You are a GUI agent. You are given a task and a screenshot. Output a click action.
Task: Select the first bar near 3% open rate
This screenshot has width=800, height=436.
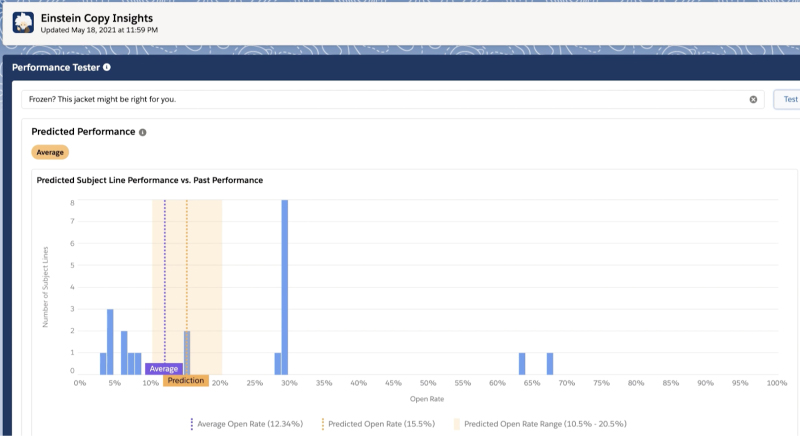pos(103,364)
